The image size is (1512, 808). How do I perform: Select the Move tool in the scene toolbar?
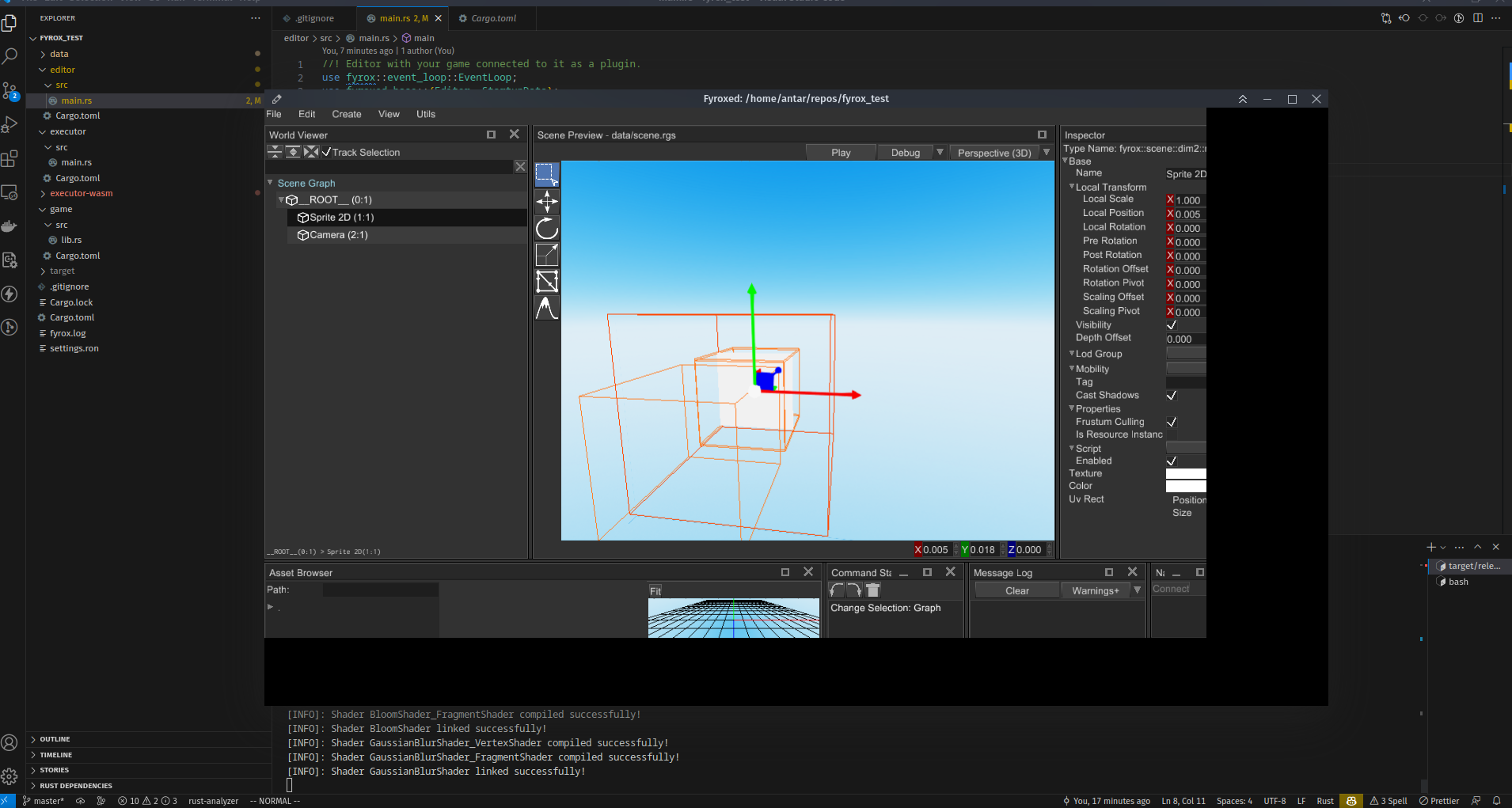click(x=546, y=201)
